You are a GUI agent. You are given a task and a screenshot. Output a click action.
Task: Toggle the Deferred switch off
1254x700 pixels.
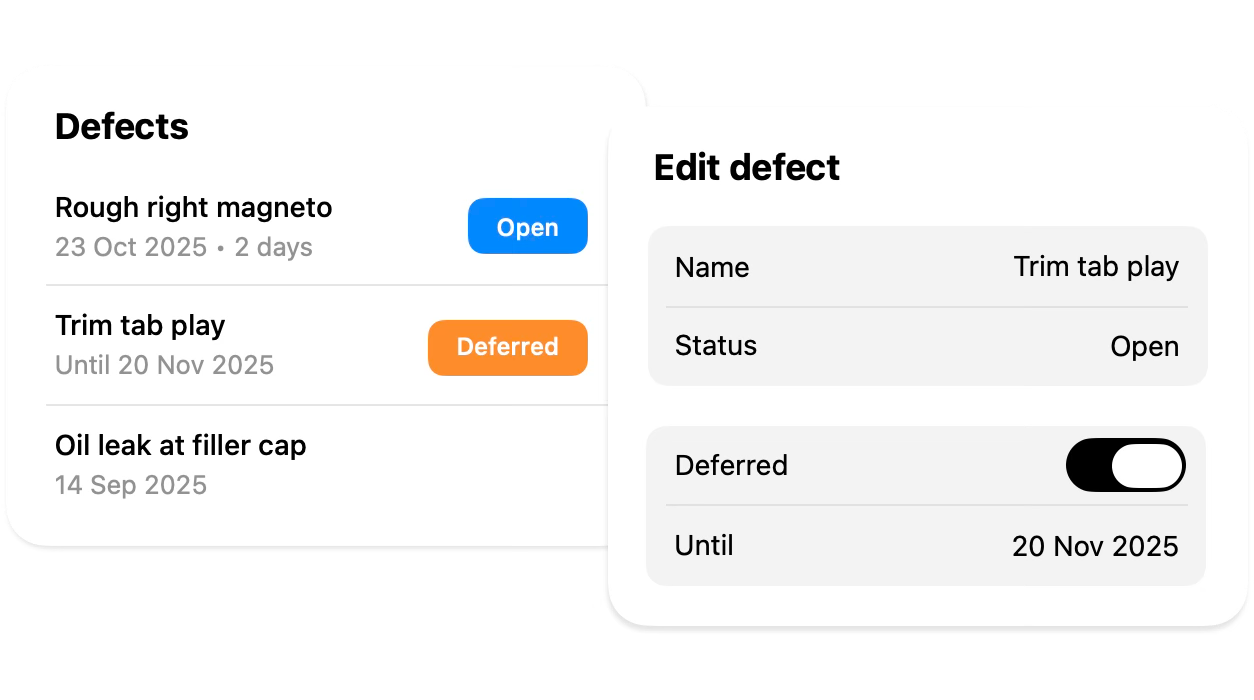coord(1125,466)
